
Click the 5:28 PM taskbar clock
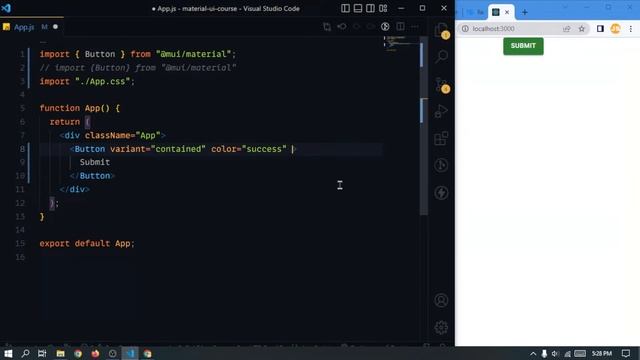602,353
